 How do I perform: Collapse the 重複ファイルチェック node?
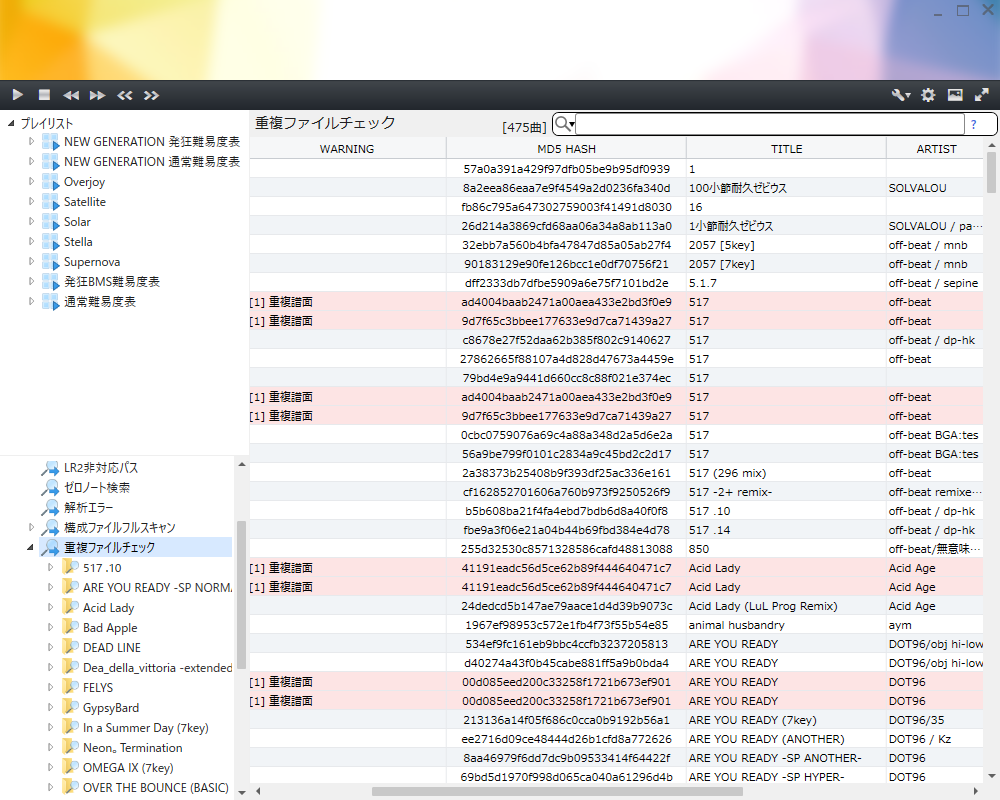click(x=30, y=547)
